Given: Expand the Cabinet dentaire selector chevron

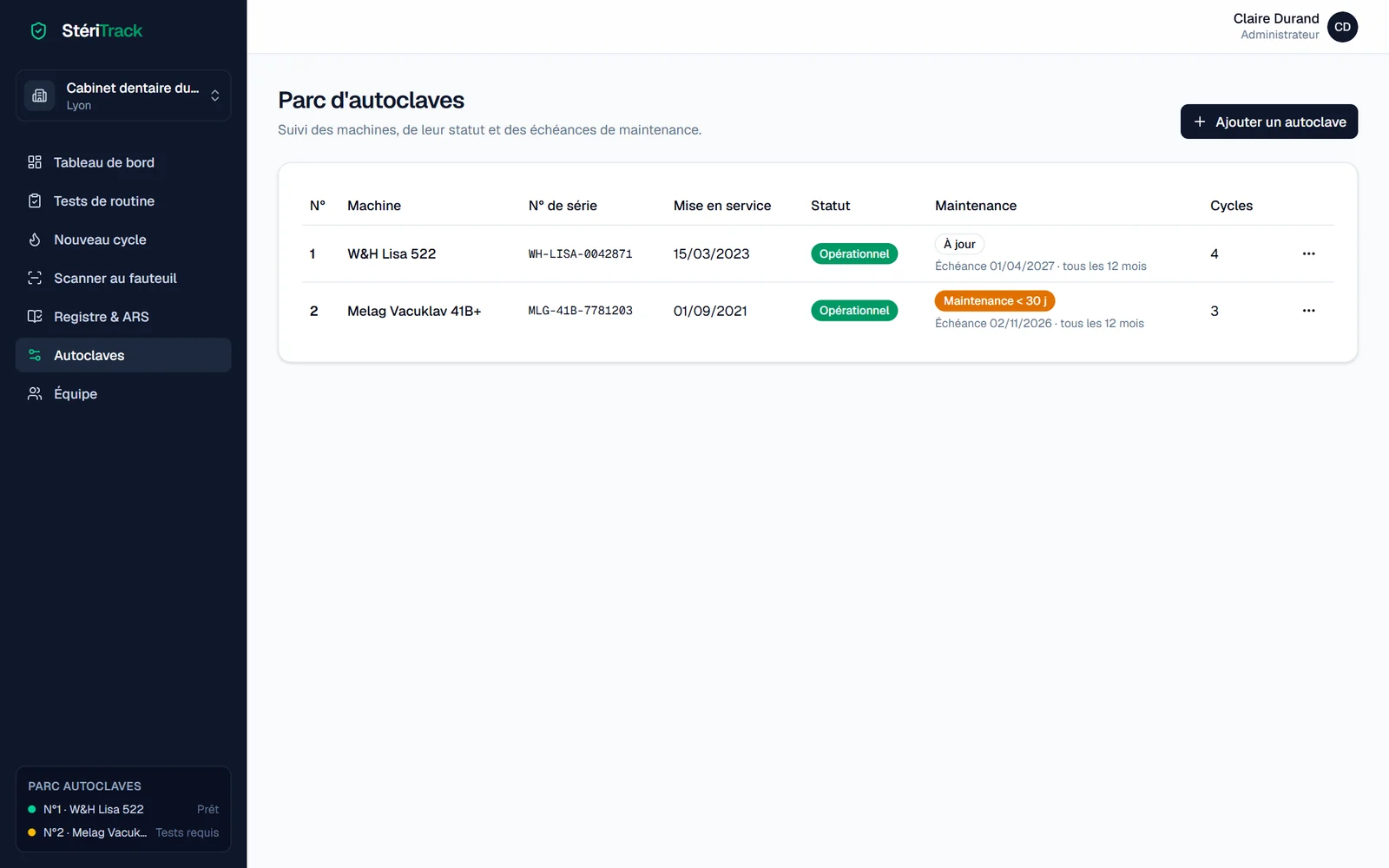Looking at the screenshot, I should click(x=214, y=95).
